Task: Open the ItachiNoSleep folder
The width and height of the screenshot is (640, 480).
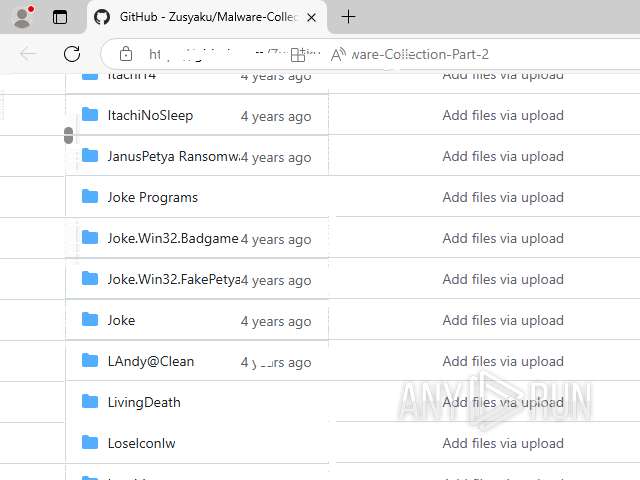Action: (150, 116)
